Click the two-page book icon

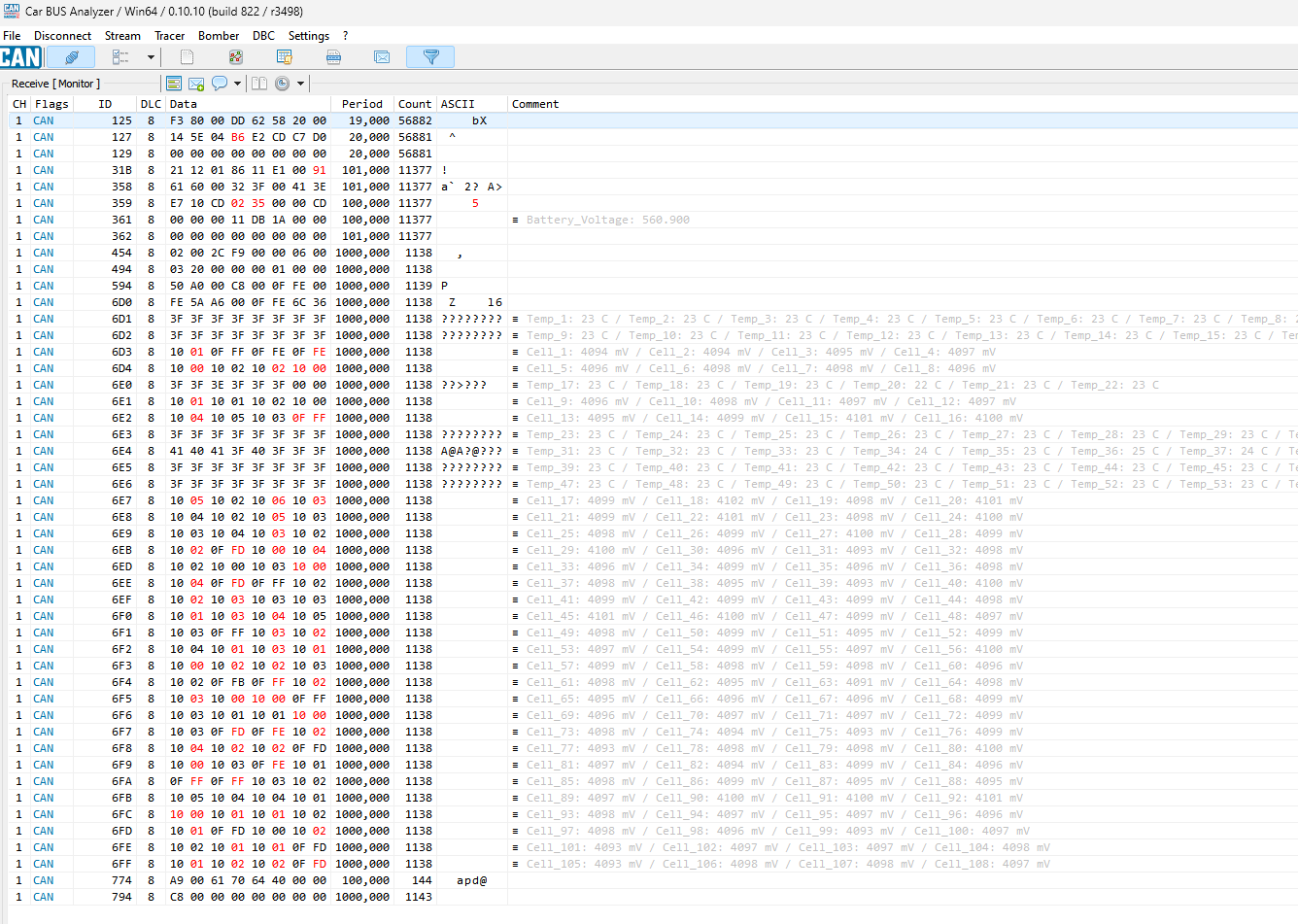[259, 84]
